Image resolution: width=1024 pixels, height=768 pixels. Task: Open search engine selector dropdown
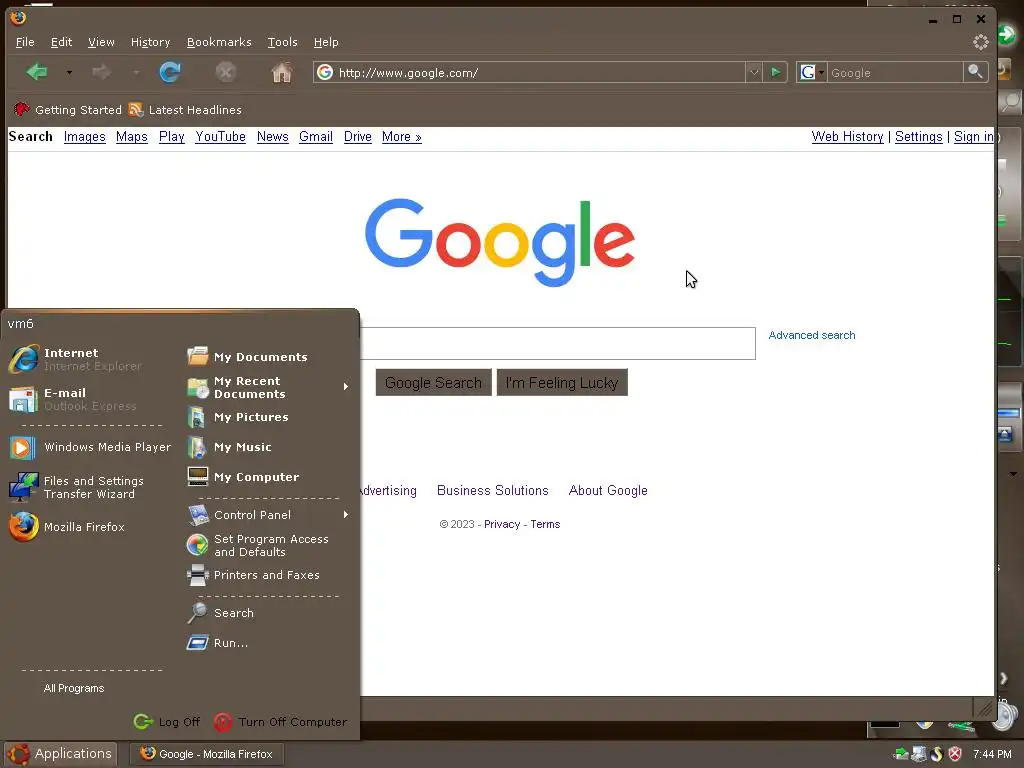pyautogui.click(x=812, y=72)
